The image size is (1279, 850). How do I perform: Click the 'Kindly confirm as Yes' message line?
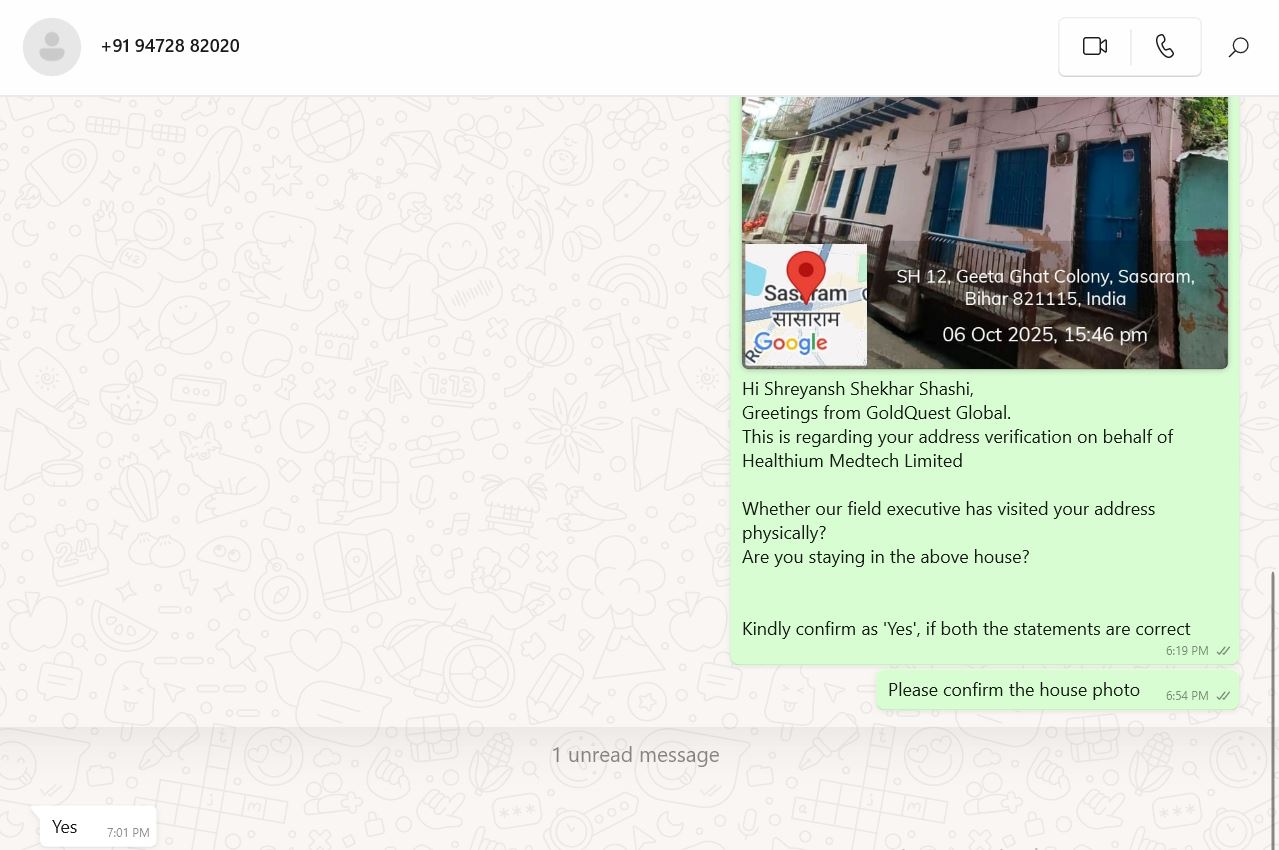click(x=966, y=629)
